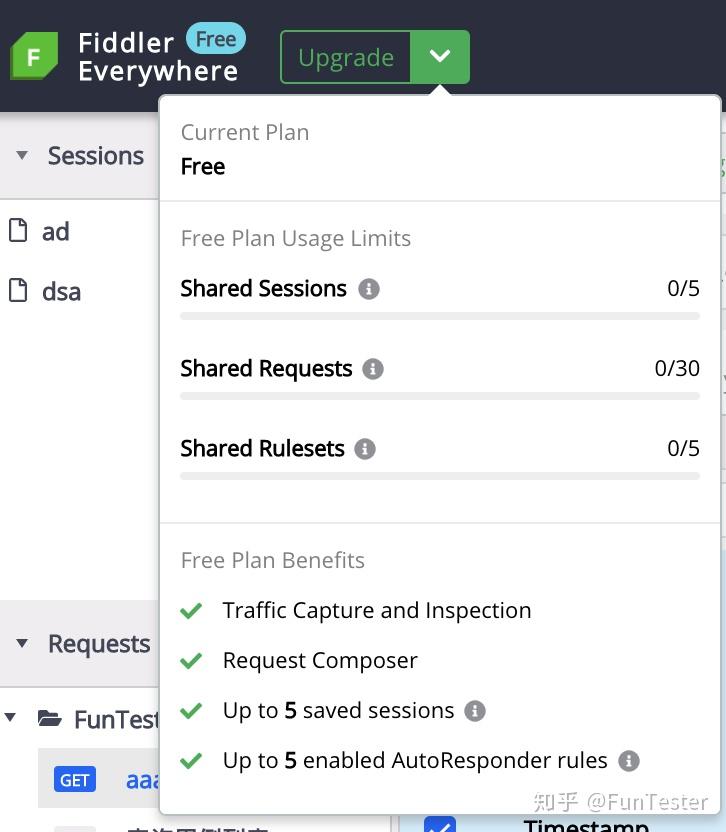Toggle the Timestamp checkbox
Viewport: 726px width, 832px height.
(x=440, y=825)
